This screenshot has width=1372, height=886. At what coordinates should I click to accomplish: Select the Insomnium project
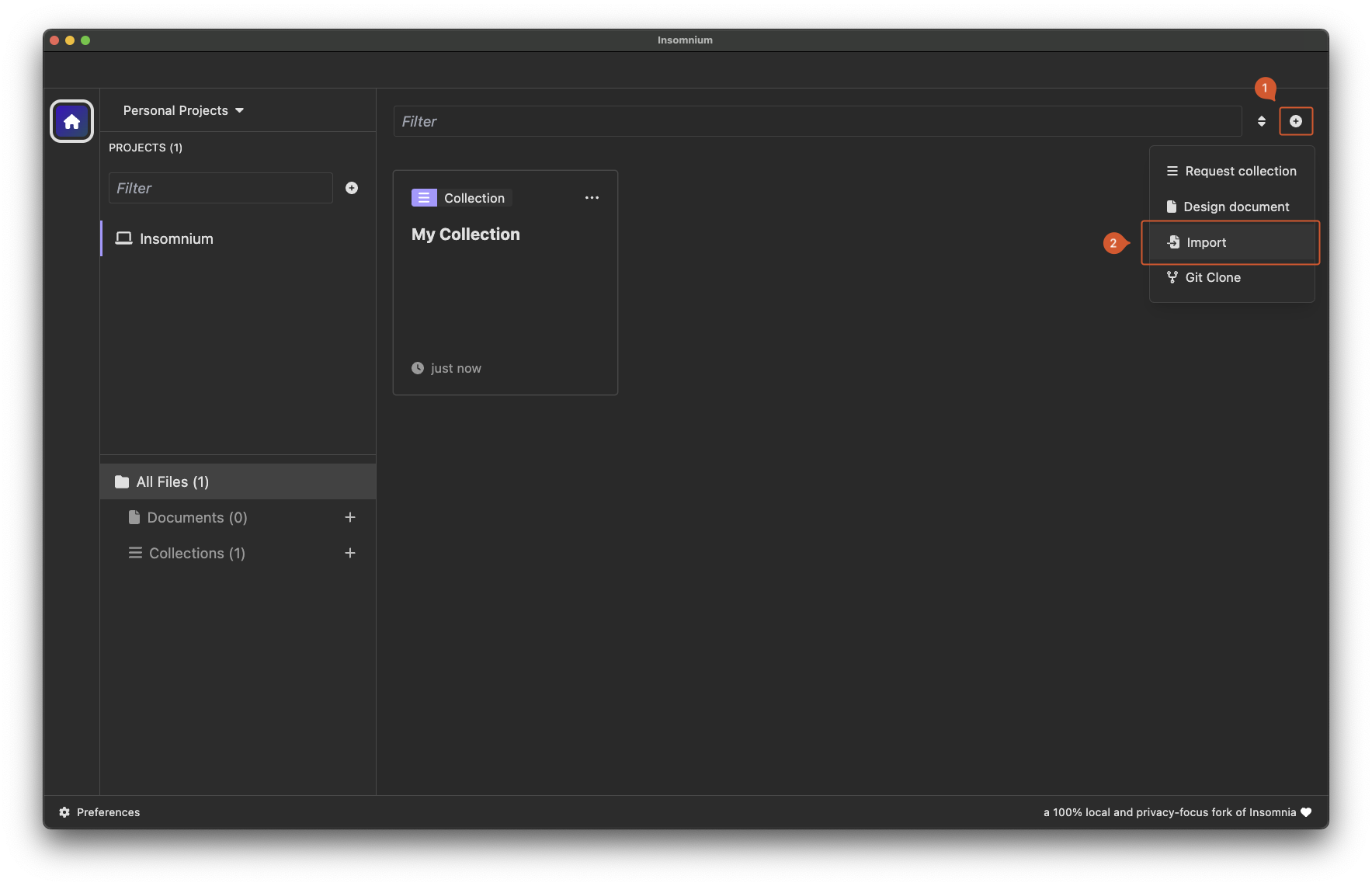coord(176,238)
